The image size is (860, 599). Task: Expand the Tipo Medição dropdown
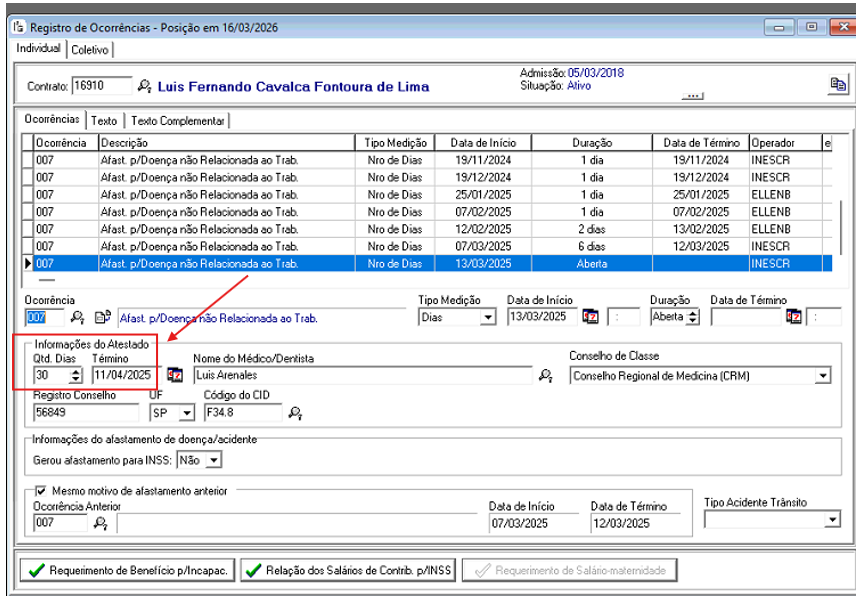pos(488,317)
